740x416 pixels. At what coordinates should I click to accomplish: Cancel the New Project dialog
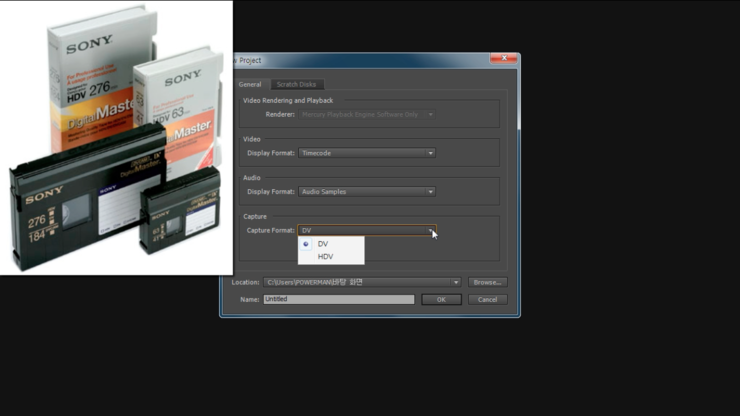pyautogui.click(x=488, y=299)
